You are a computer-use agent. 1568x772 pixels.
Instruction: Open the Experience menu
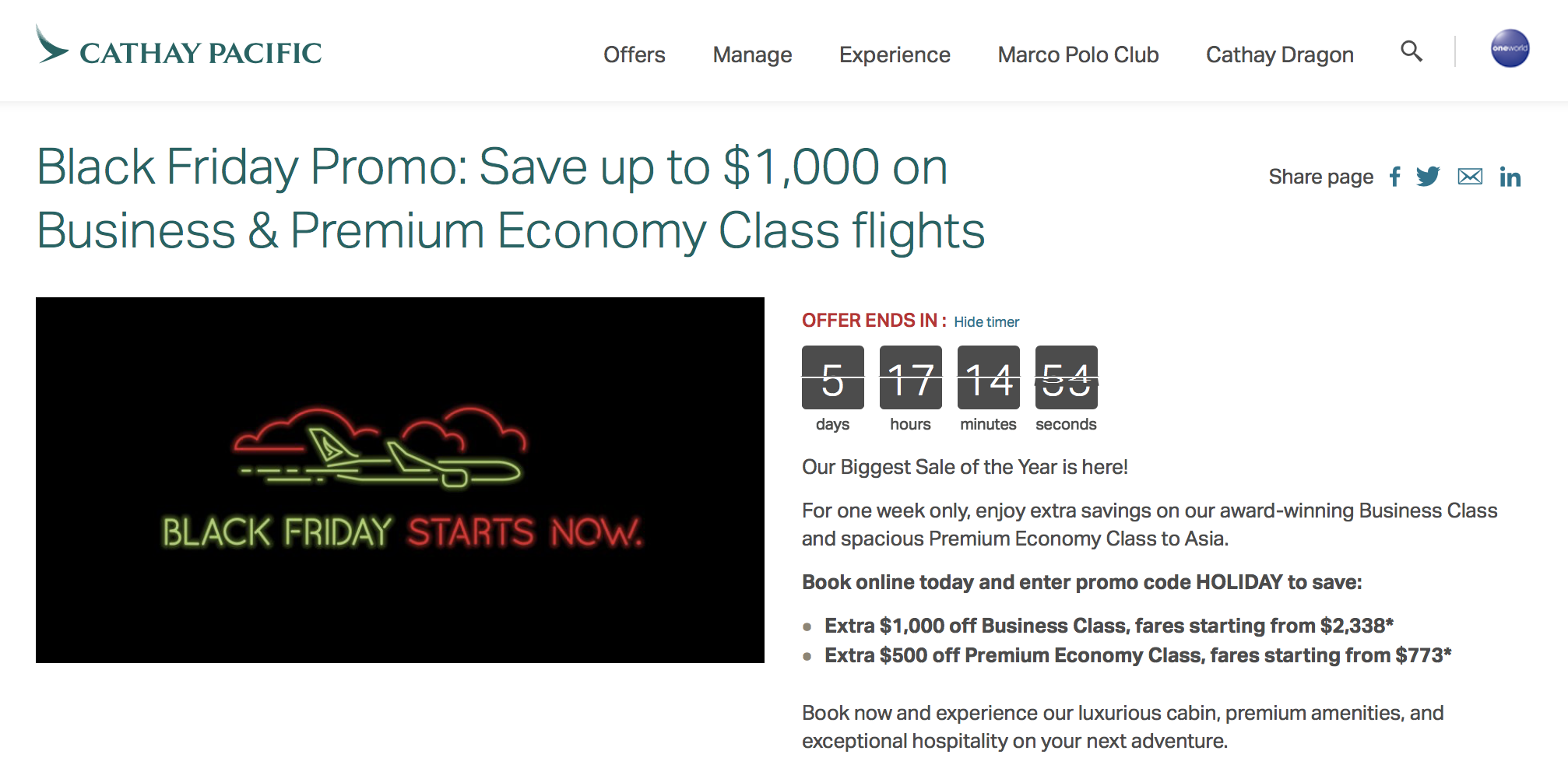[x=894, y=54]
